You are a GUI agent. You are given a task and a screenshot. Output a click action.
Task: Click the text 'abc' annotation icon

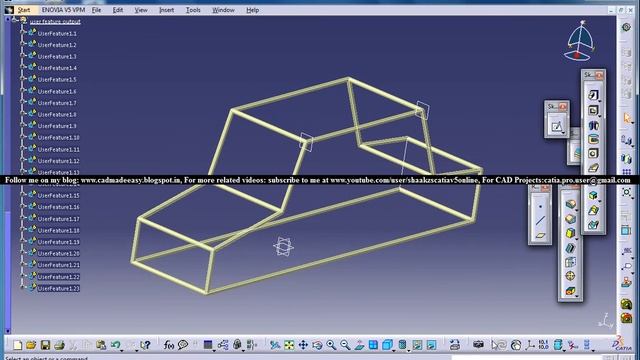pyautogui.click(x=627, y=250)
